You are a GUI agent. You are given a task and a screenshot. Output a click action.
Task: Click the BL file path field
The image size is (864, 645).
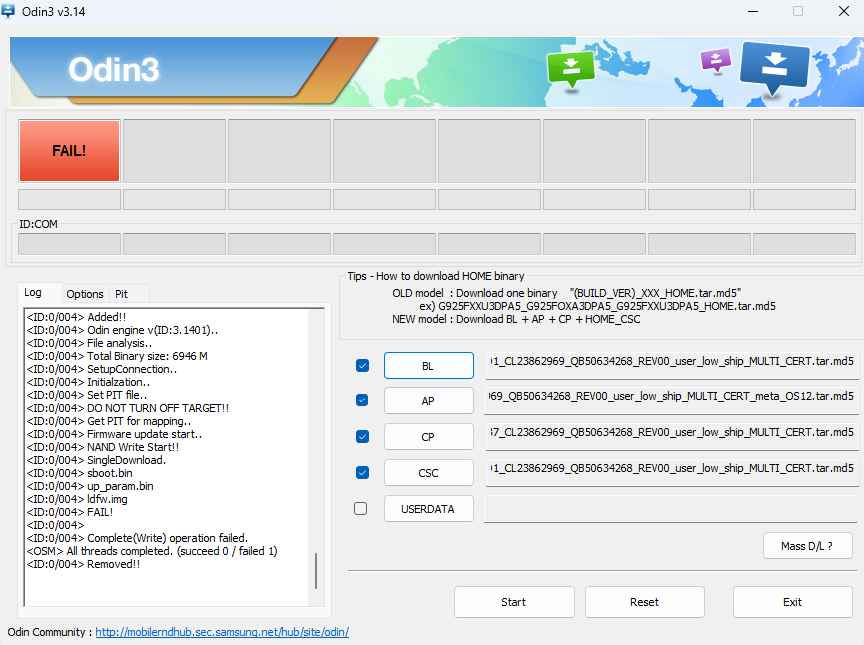tap(672, 365)
